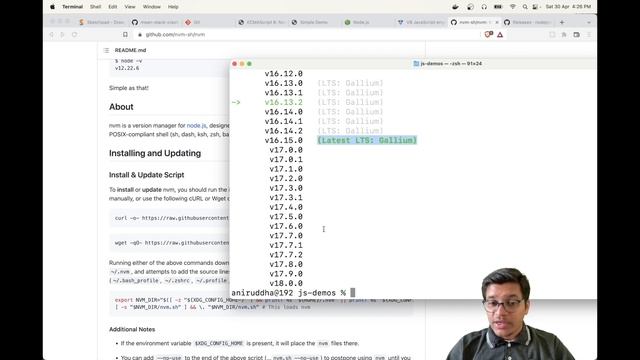Screen dimensions: 640x360
Task: Switch to the Sketchpad browser tab
Action: pos(101,22)
